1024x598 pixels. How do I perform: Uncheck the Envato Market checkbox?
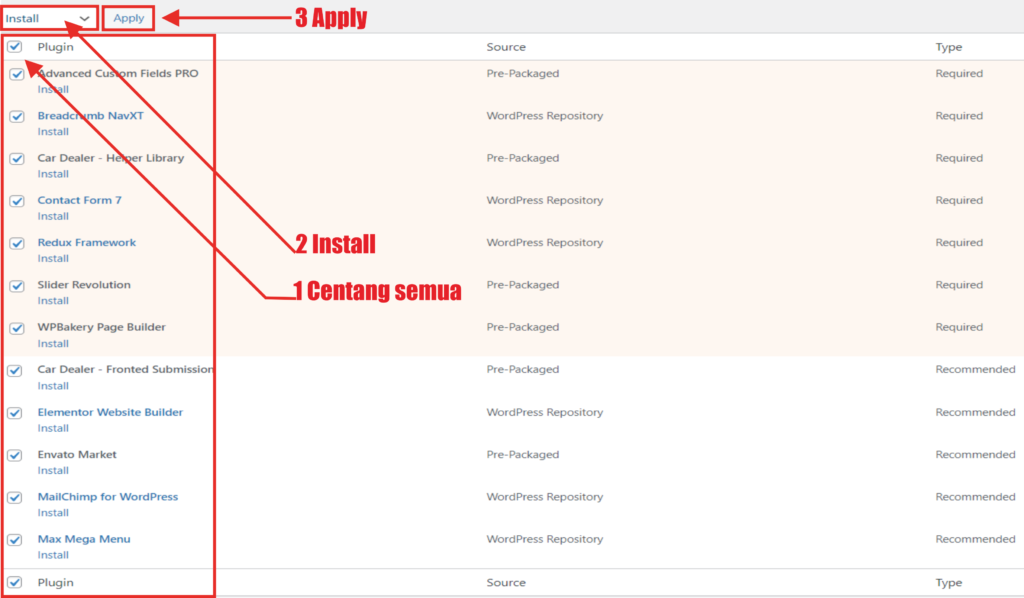point(15,455)
